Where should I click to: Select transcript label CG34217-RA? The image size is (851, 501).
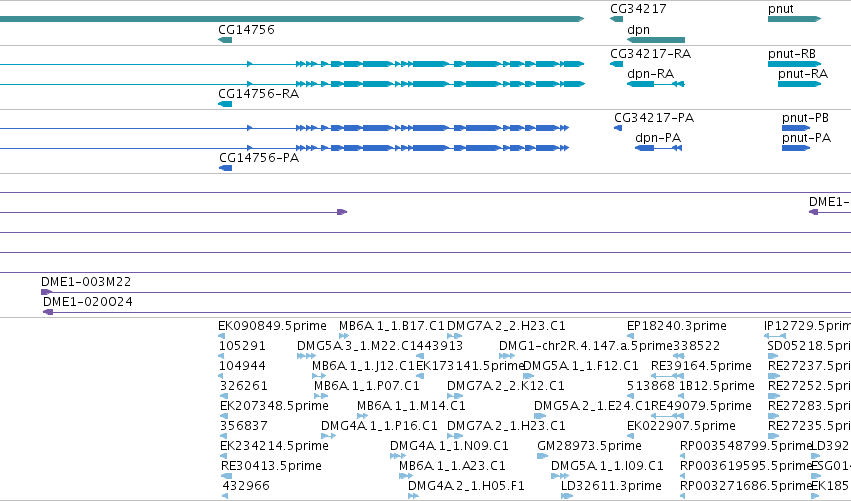coord(650,54)
